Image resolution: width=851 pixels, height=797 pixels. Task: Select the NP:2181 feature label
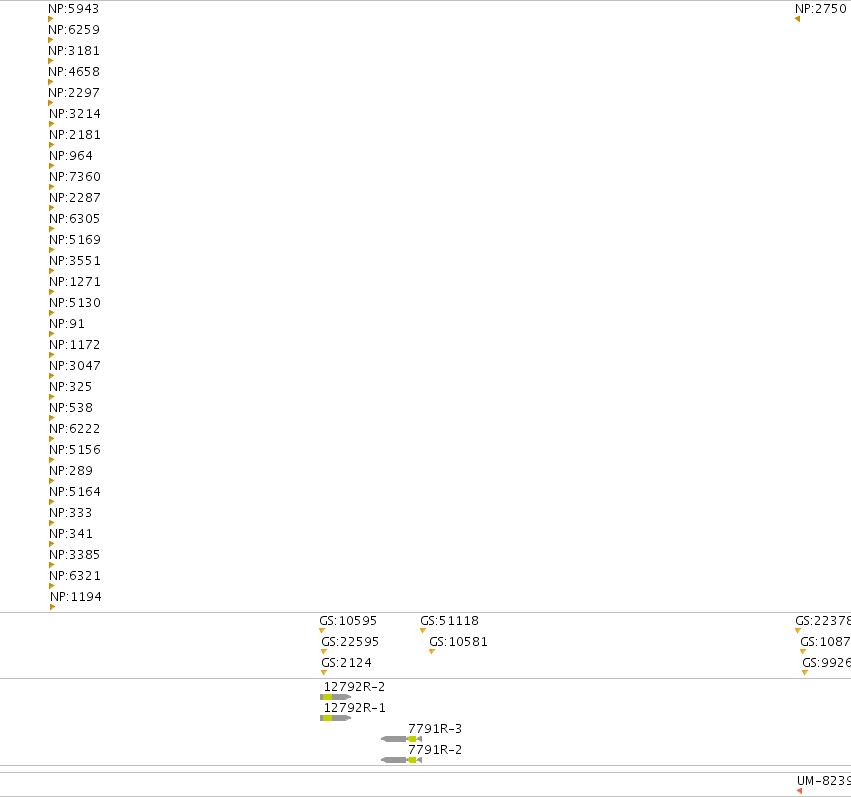(x=75, y=135)
